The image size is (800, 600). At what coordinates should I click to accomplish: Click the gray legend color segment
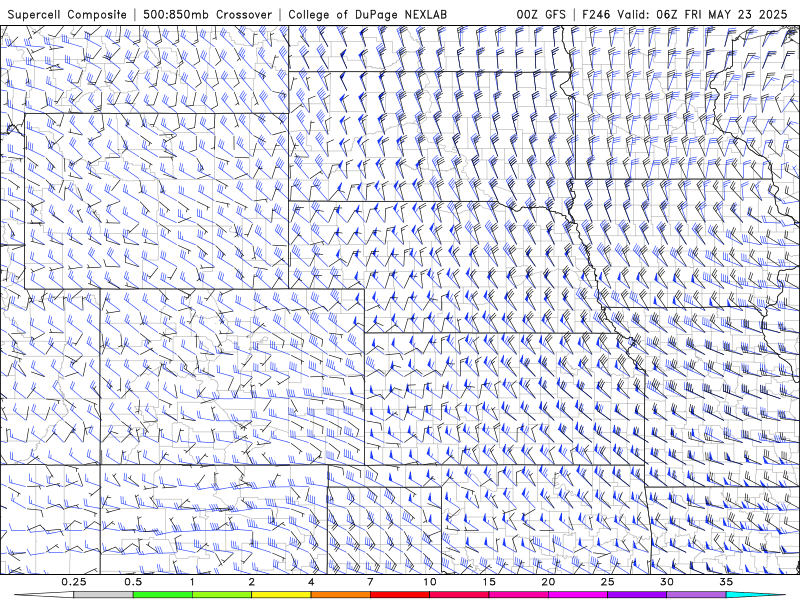104,595
